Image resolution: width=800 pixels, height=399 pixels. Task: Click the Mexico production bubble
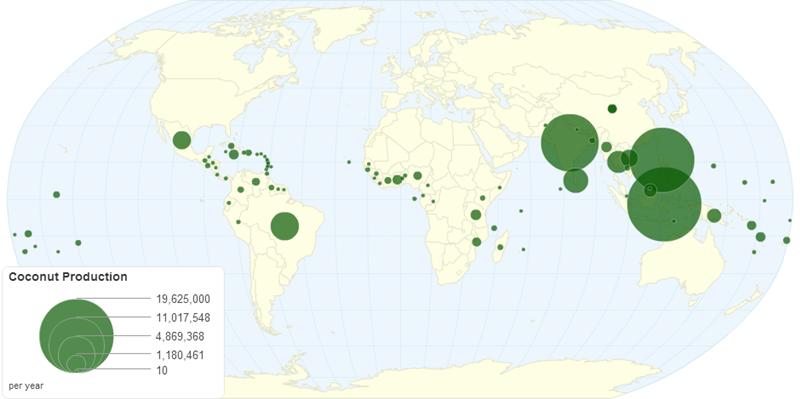point(182,140)
